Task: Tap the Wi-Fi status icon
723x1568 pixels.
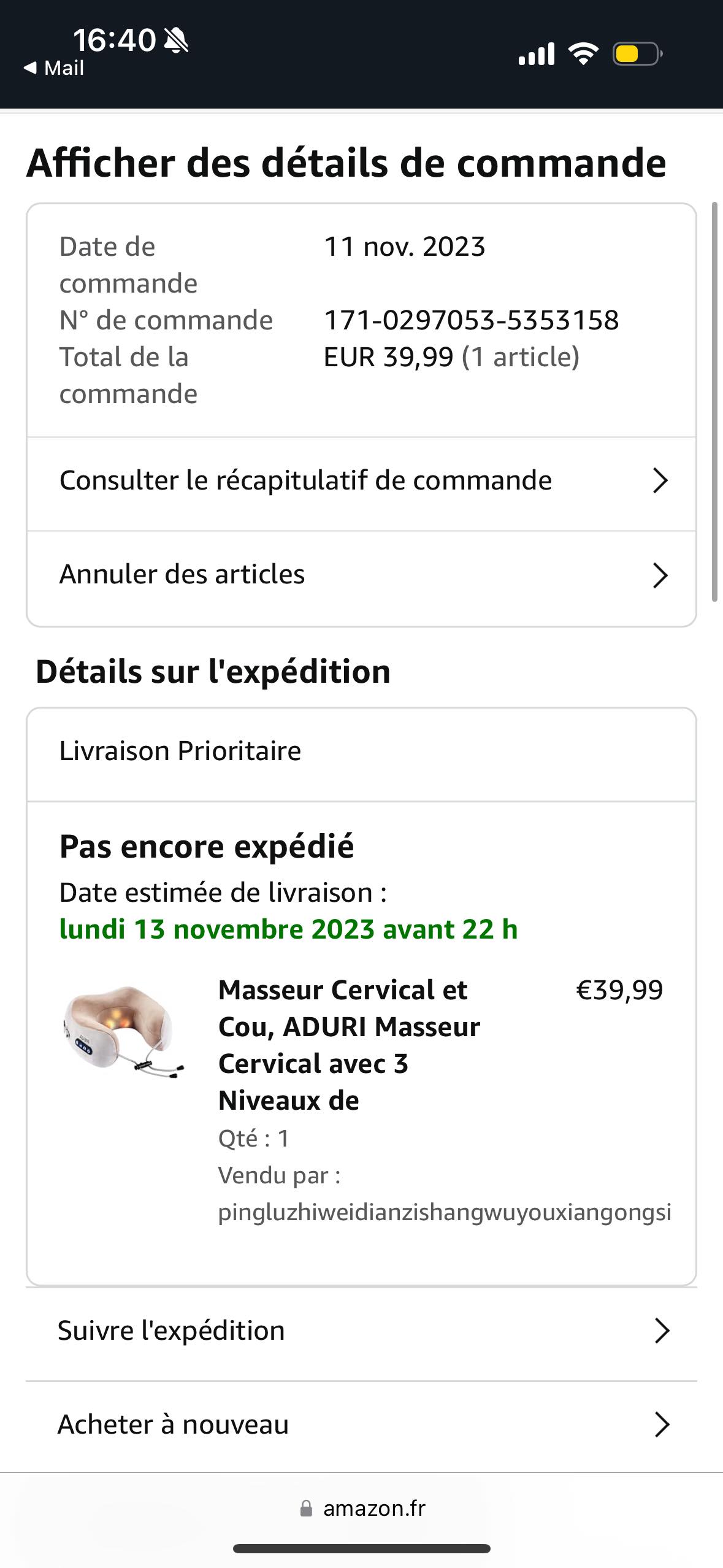Action: (x=583, y=54)
